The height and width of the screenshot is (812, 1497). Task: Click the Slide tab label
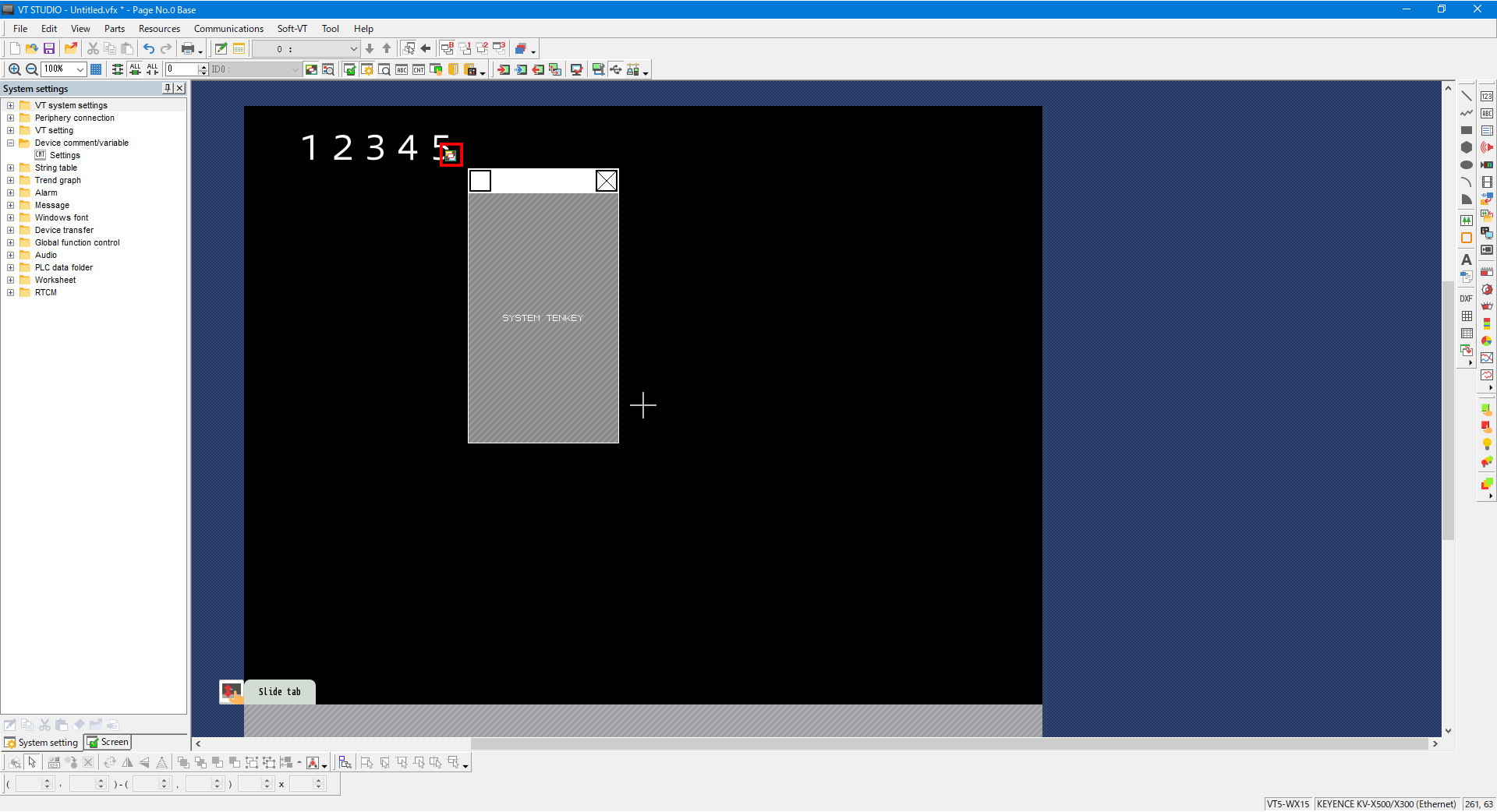[x=279, y=692]
